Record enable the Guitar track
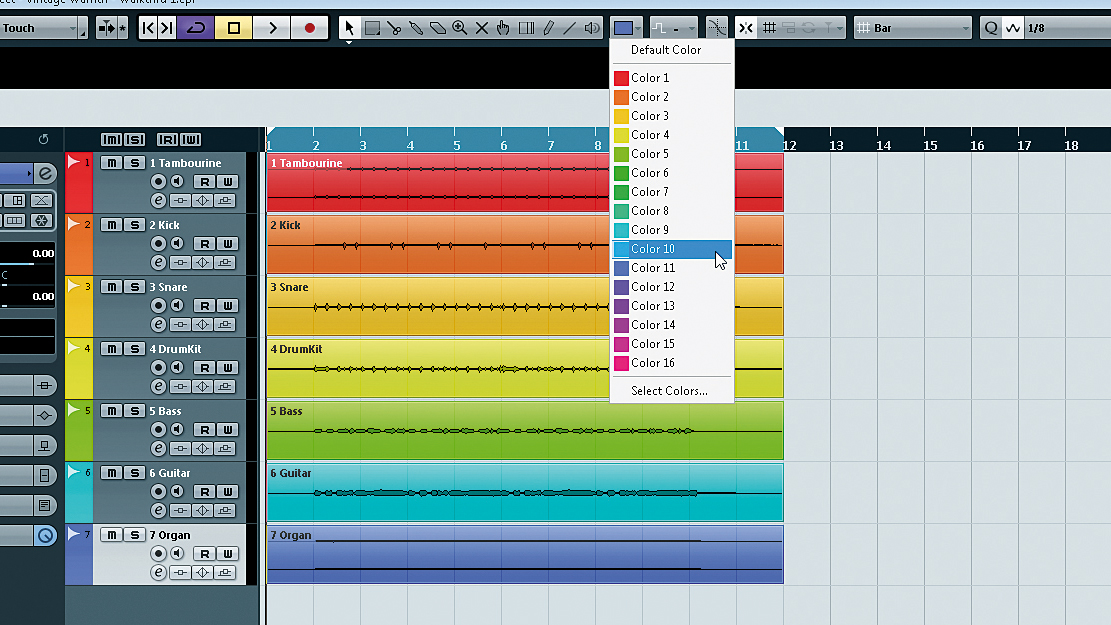This screenshot has width=1111, height=625. (x=158, y=492)
